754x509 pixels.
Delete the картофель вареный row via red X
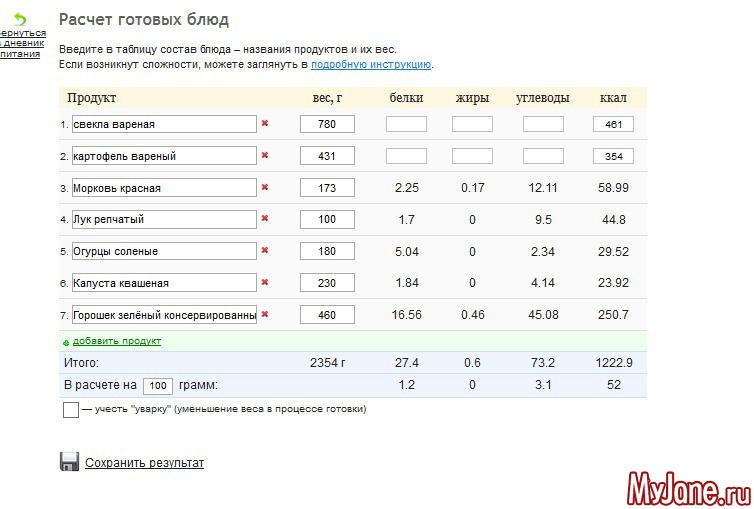coord(265,156)
